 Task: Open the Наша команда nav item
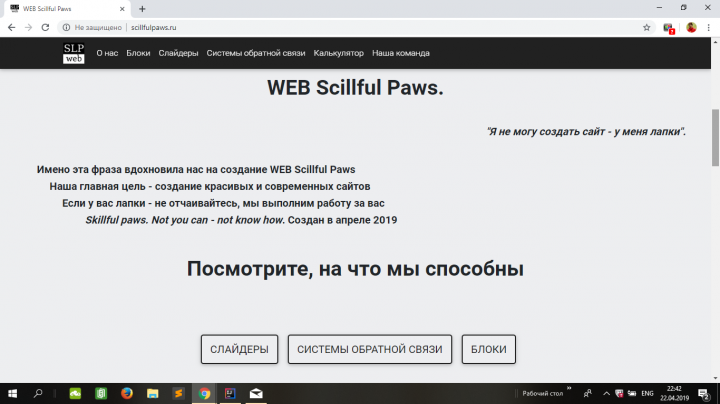401,53
